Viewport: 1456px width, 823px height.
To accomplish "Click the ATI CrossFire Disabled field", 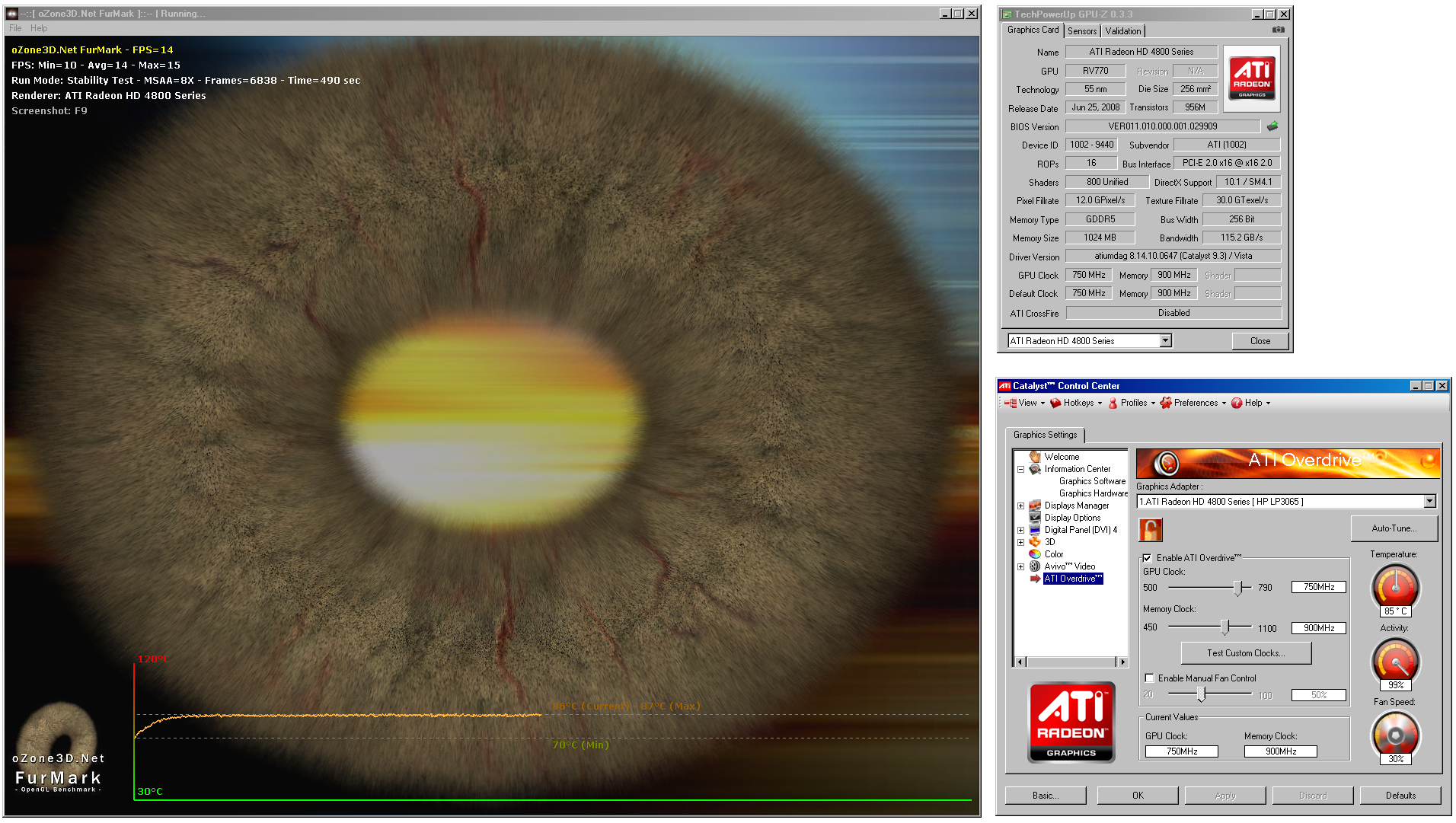I will (x=1173, y=313).
